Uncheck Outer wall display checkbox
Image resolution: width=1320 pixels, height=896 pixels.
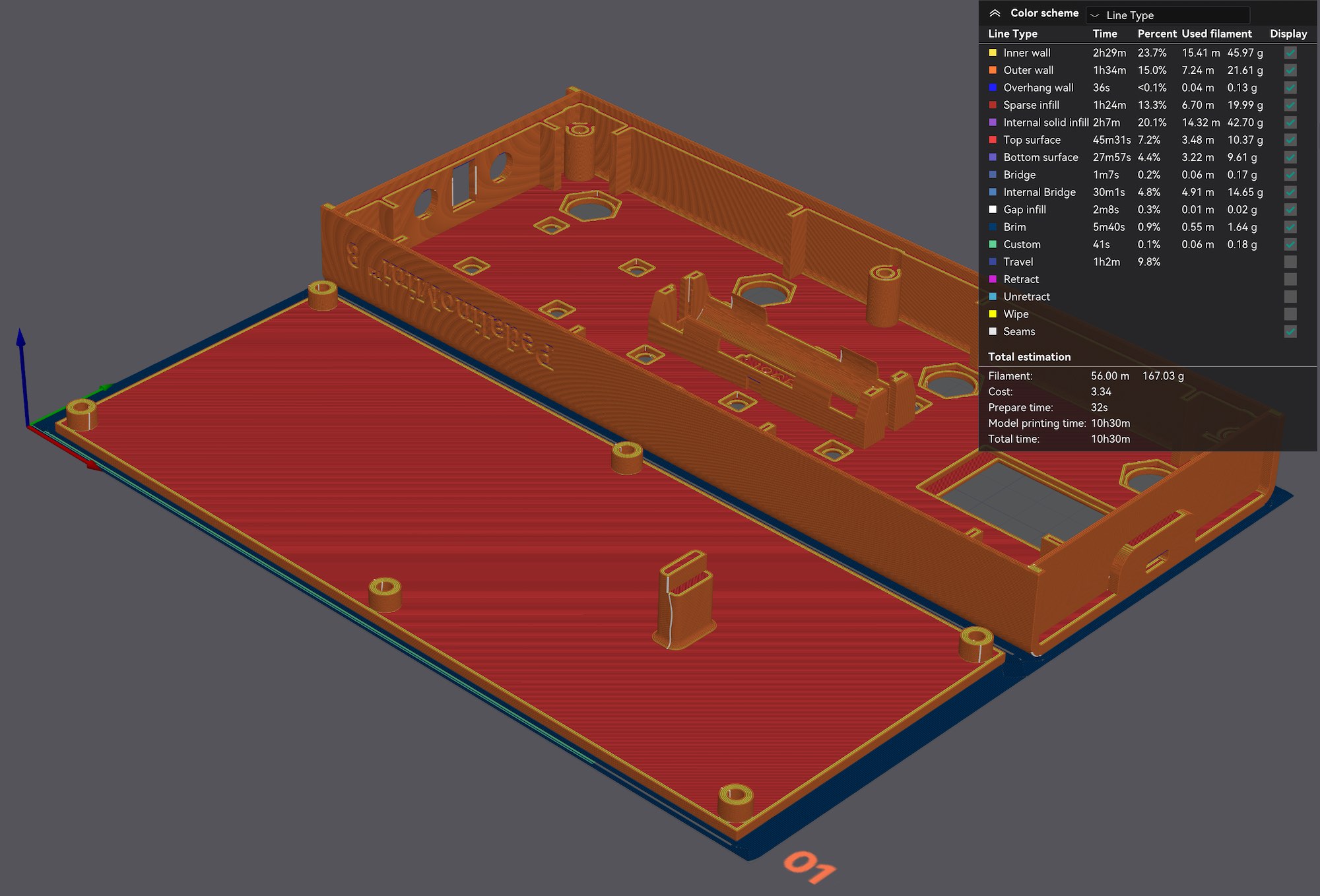pos(1290,70)
